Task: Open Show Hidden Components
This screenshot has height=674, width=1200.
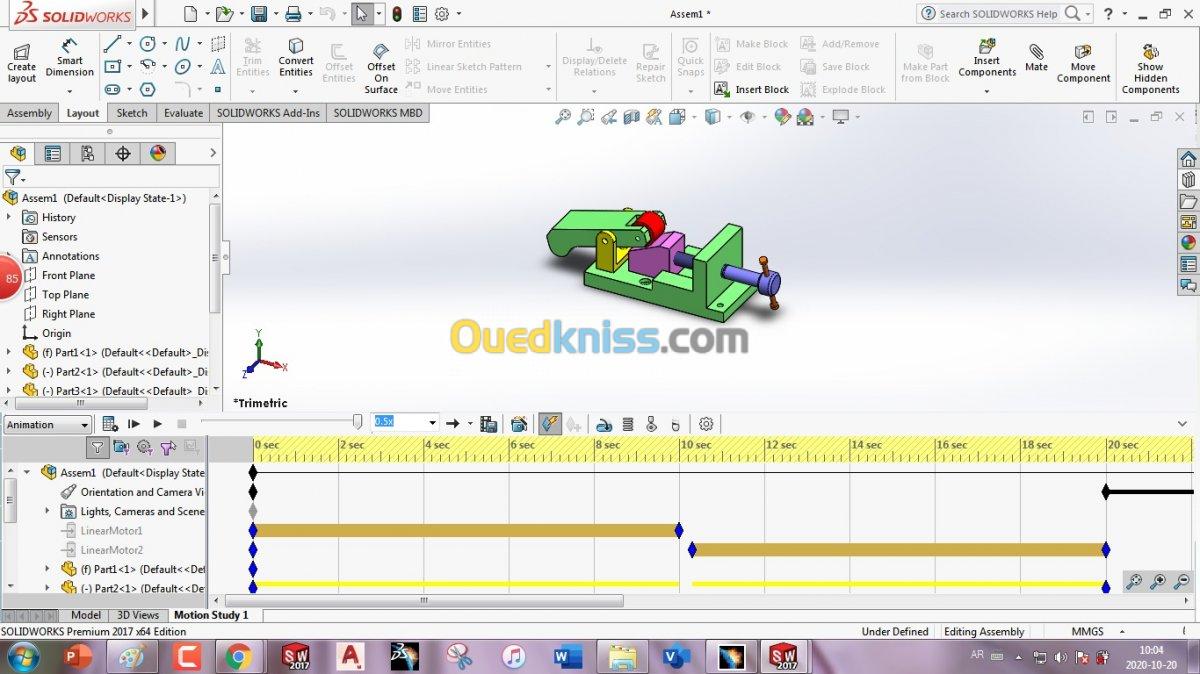Action: [1150, 68]
